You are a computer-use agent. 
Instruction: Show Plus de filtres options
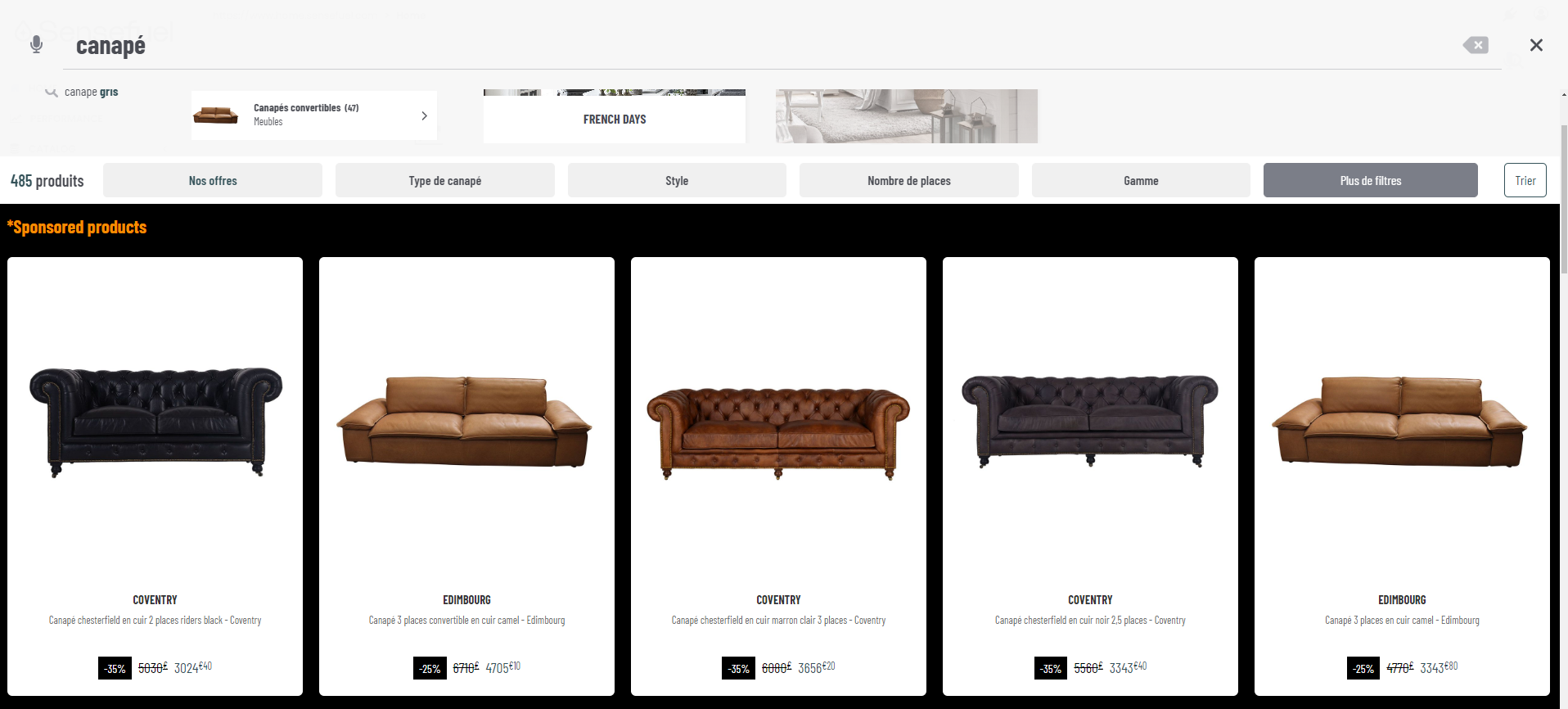[1371, 180]
